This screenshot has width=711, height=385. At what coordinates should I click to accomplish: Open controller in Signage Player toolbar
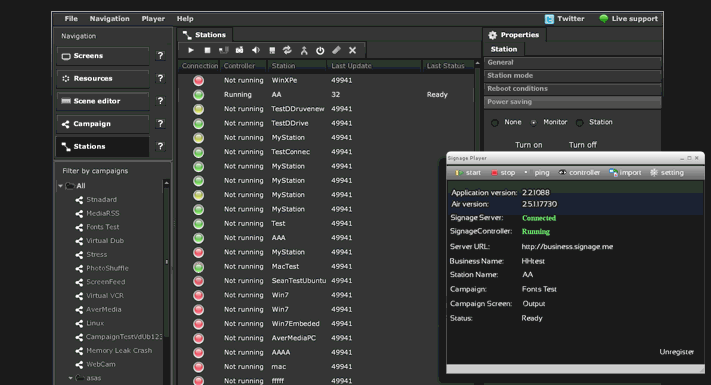[579, 173]
